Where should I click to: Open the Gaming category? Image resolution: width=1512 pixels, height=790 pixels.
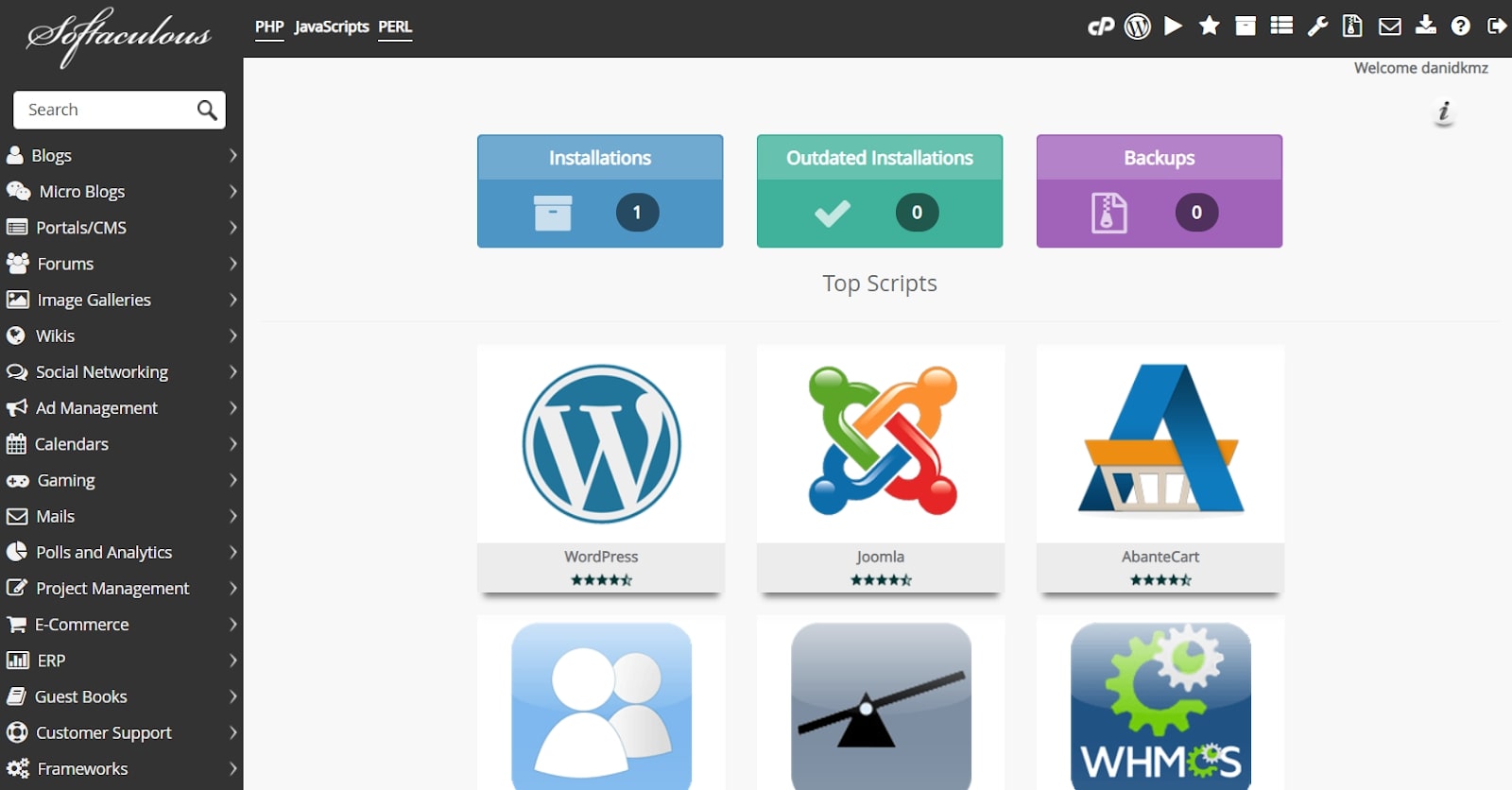click(x=121, y=480)
